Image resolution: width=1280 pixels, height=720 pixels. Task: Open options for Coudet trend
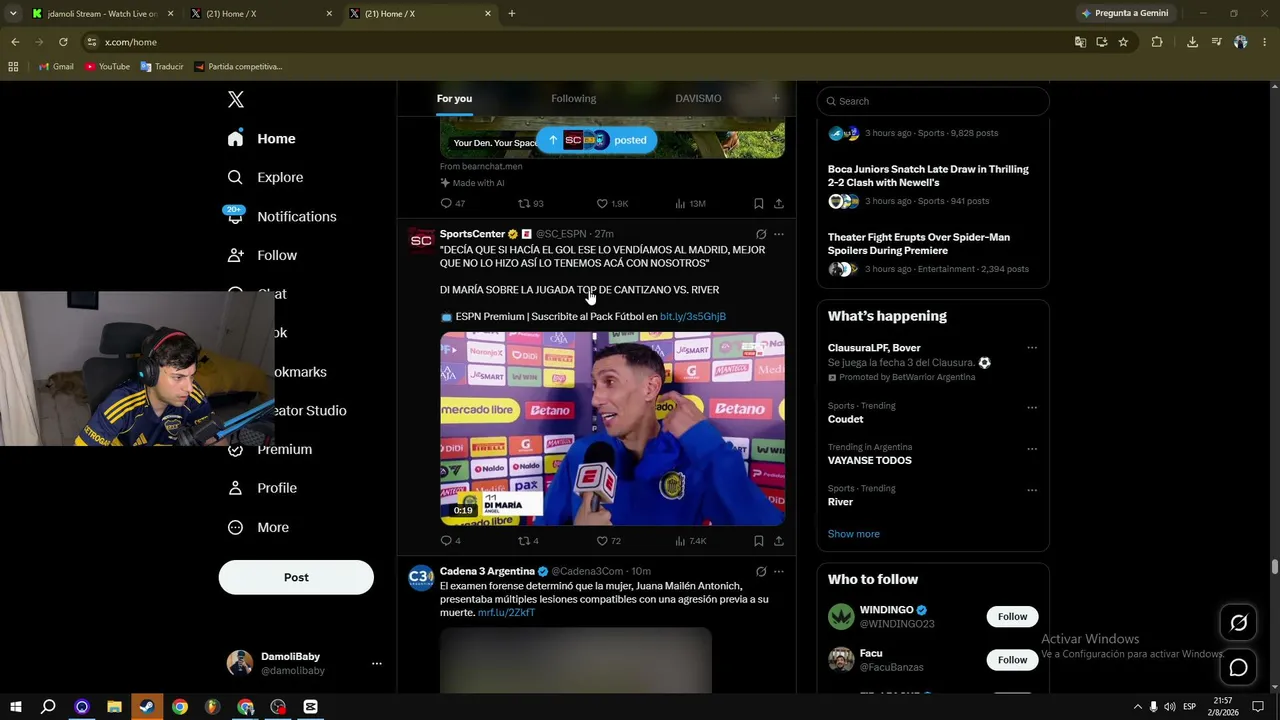click(x=1032, y=407)
